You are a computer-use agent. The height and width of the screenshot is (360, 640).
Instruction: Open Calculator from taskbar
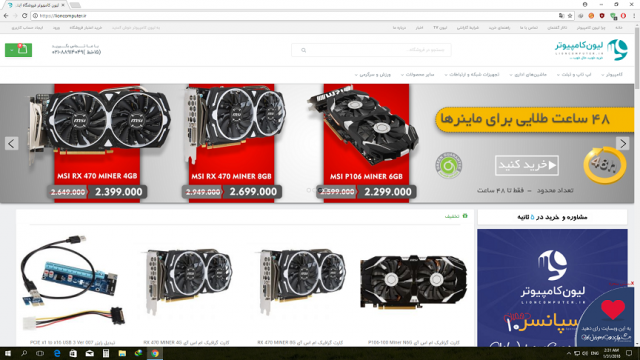pyautogui.click(x=106, y=353)
